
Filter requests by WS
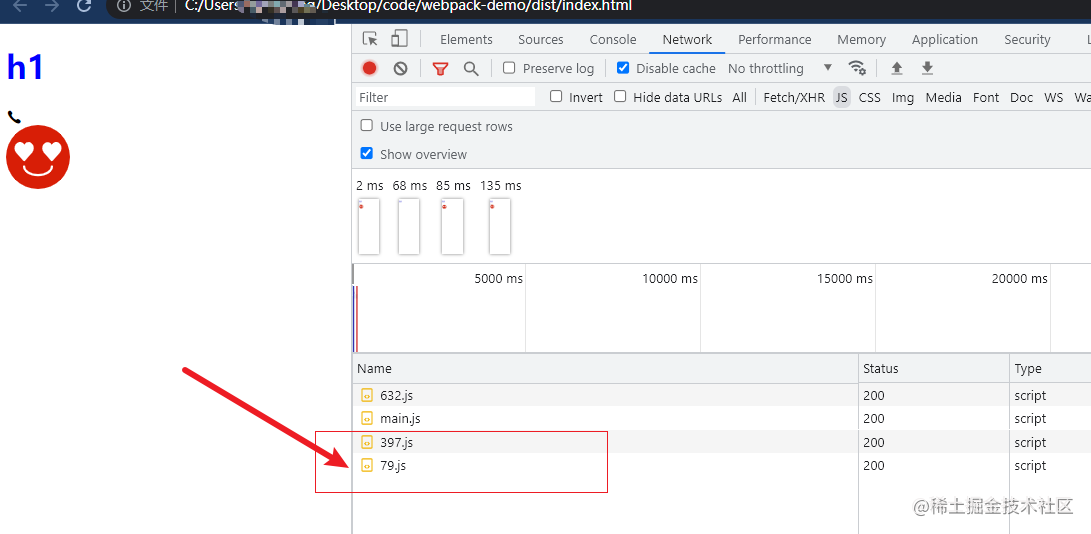pos(1053,97)
